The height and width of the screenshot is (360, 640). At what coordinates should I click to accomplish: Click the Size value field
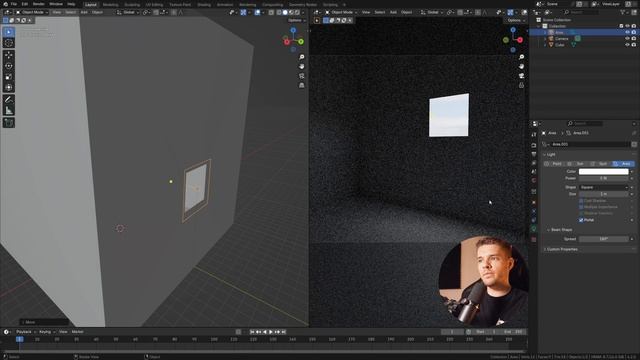[x=603, y=194]
